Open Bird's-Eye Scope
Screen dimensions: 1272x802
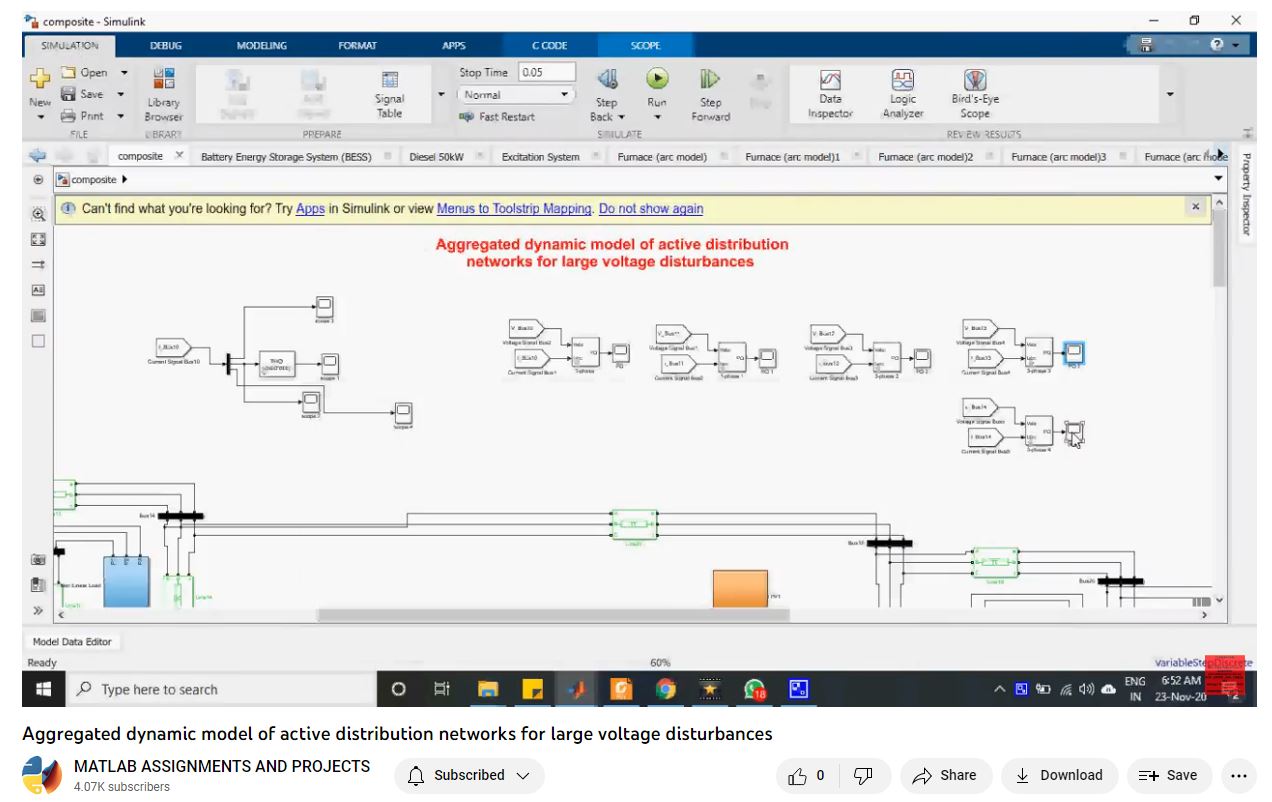[975, 92]
